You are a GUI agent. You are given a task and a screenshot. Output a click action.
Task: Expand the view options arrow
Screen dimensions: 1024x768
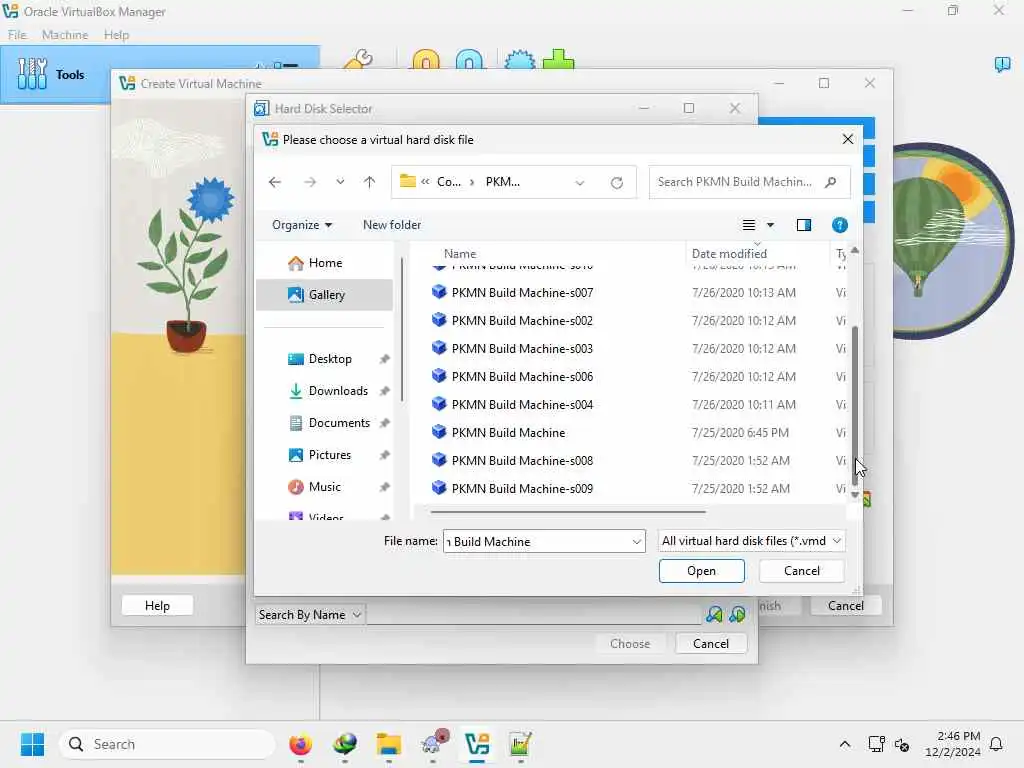tap(771, 225)
